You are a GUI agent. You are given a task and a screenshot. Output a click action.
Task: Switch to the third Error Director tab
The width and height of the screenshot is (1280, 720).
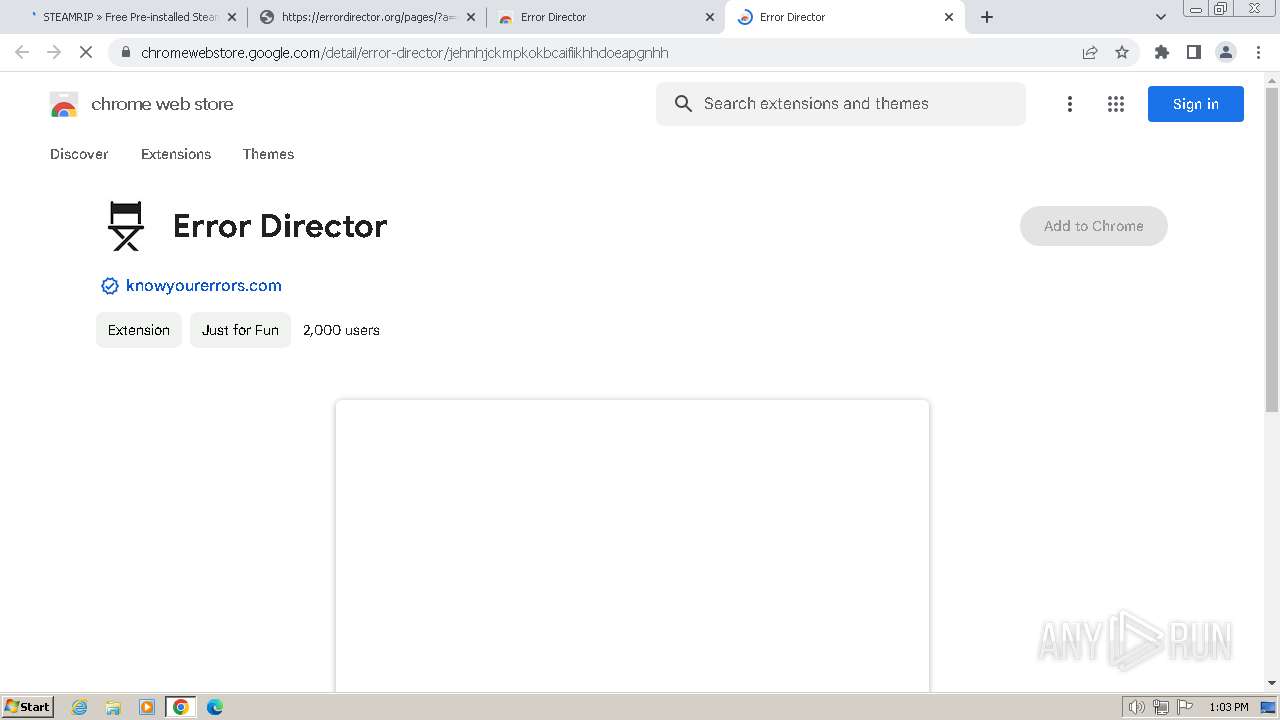click(607, 17)
